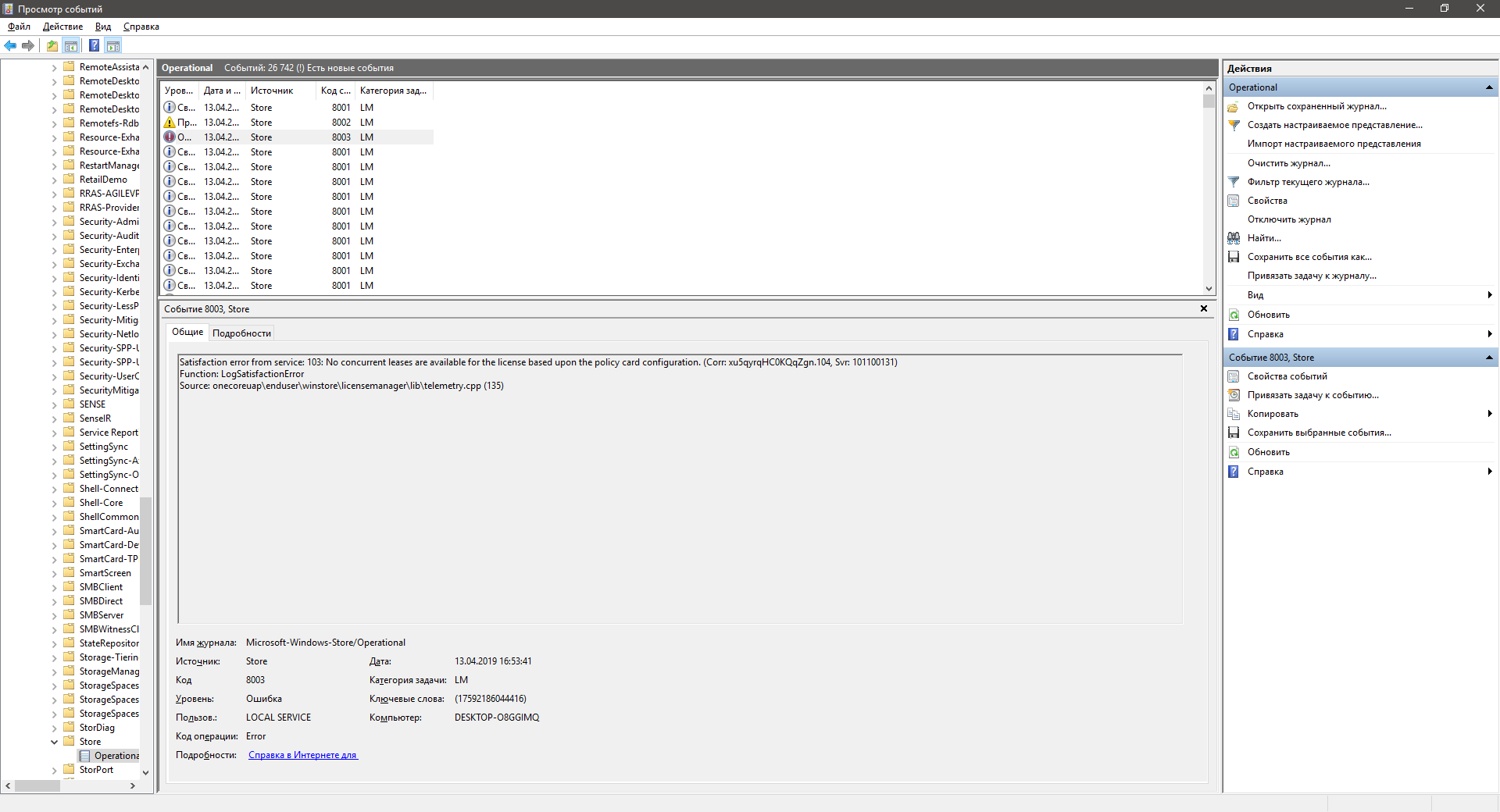Select the Service Report tree item

pos(109,433)
